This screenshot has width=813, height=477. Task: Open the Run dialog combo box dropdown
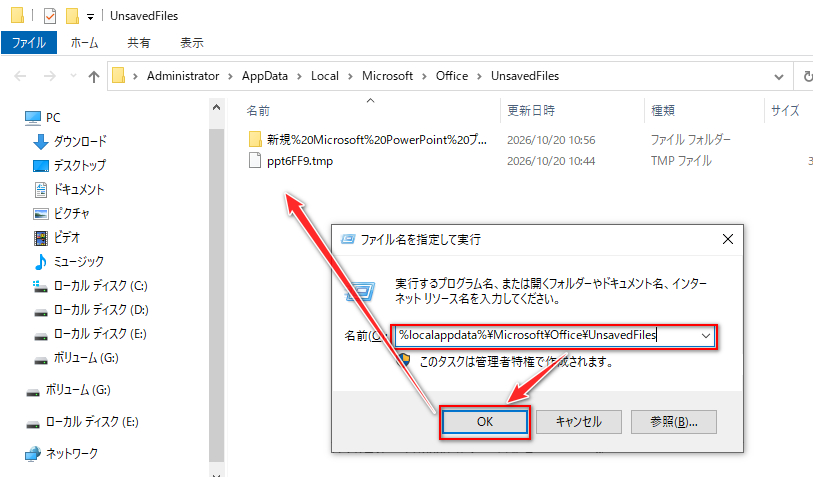706,336
